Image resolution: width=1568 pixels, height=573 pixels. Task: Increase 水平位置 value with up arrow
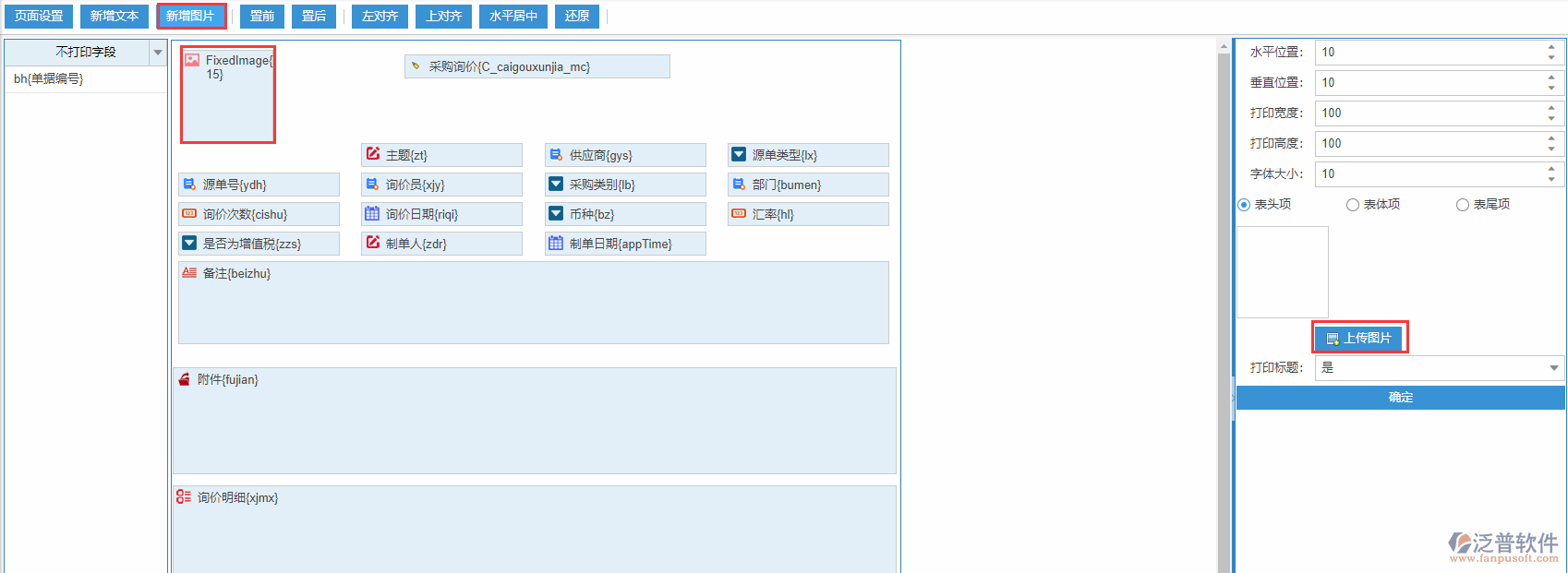(1551, 46)
